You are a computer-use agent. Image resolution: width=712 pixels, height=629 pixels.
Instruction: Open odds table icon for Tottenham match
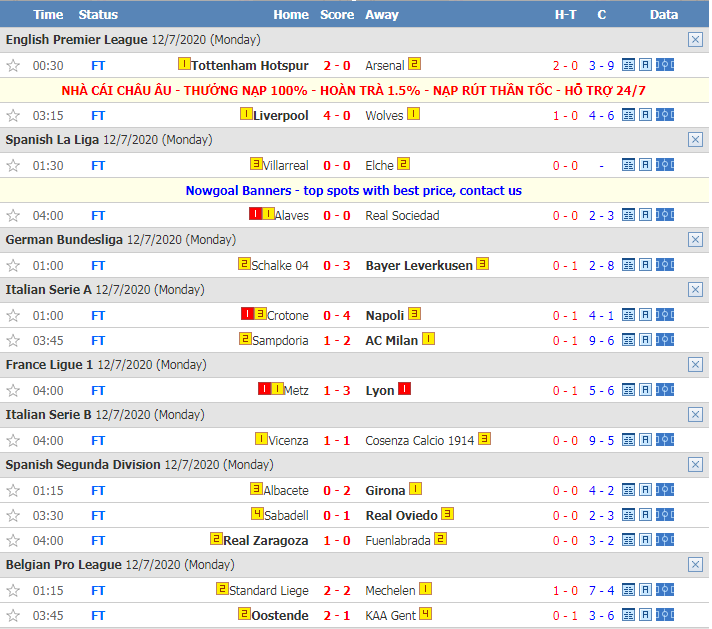click(628, 65)
